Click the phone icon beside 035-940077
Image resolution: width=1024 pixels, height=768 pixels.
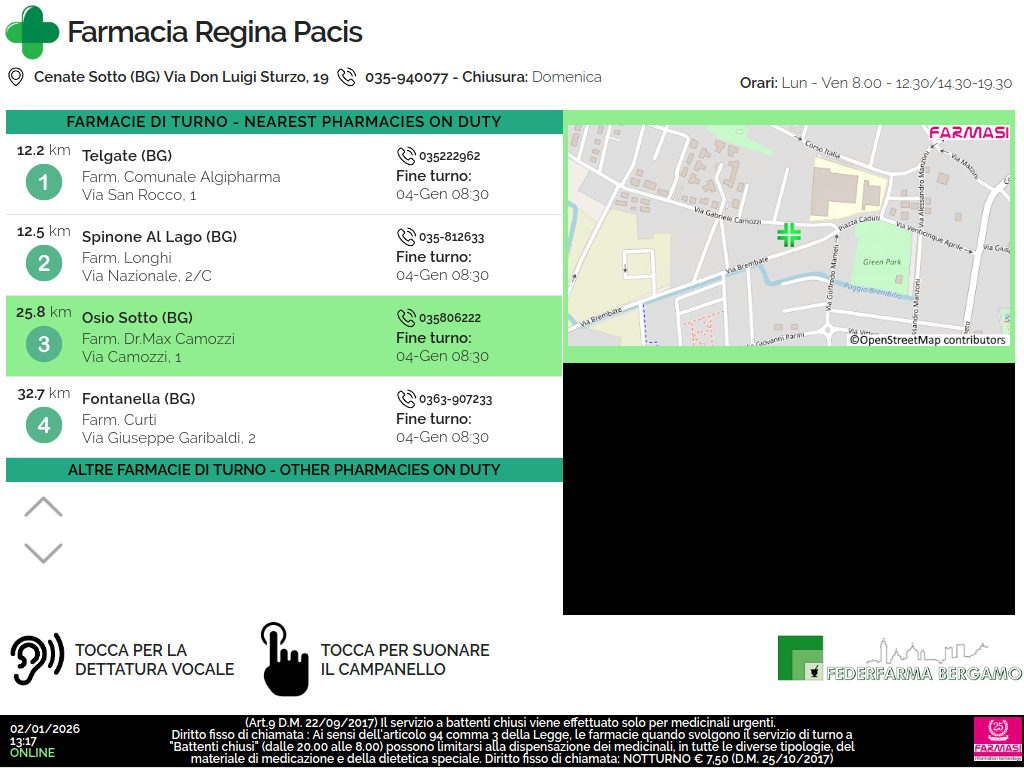[346, 77]
